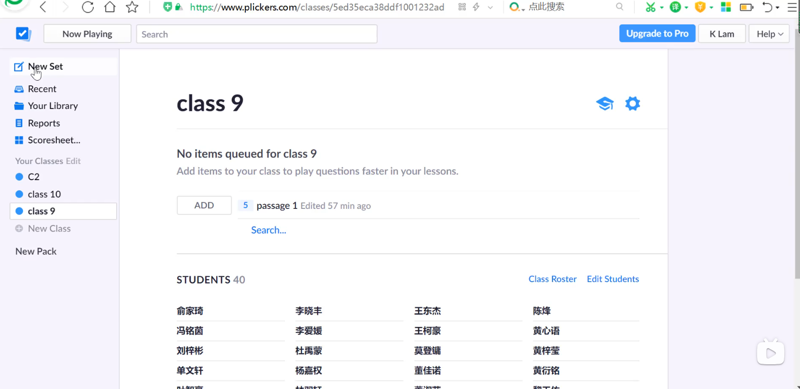This screenshot has width=800, height=389.
Task: Click Upgrade to Pro button
Action: [657, 34]
